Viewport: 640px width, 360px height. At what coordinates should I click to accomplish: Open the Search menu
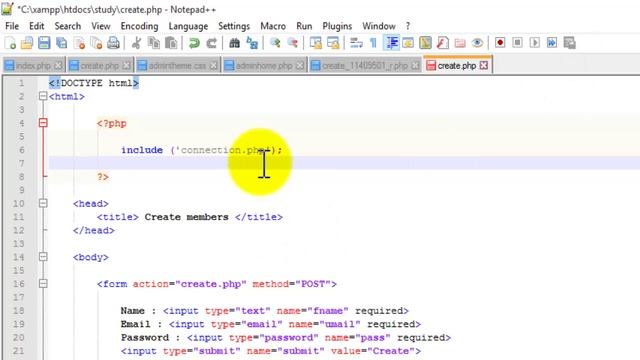(68, 26)
